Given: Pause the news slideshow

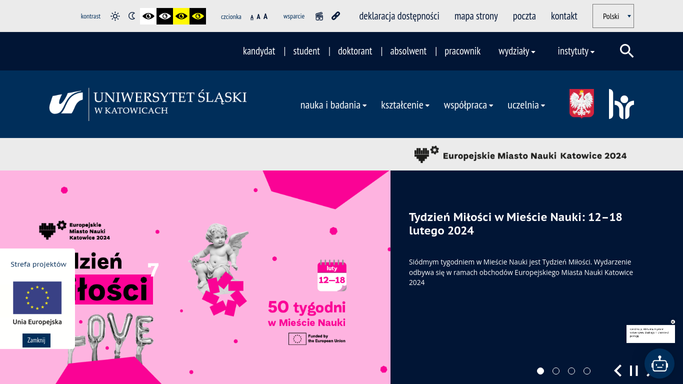Looking at the screenshot, I should point(634,371).
